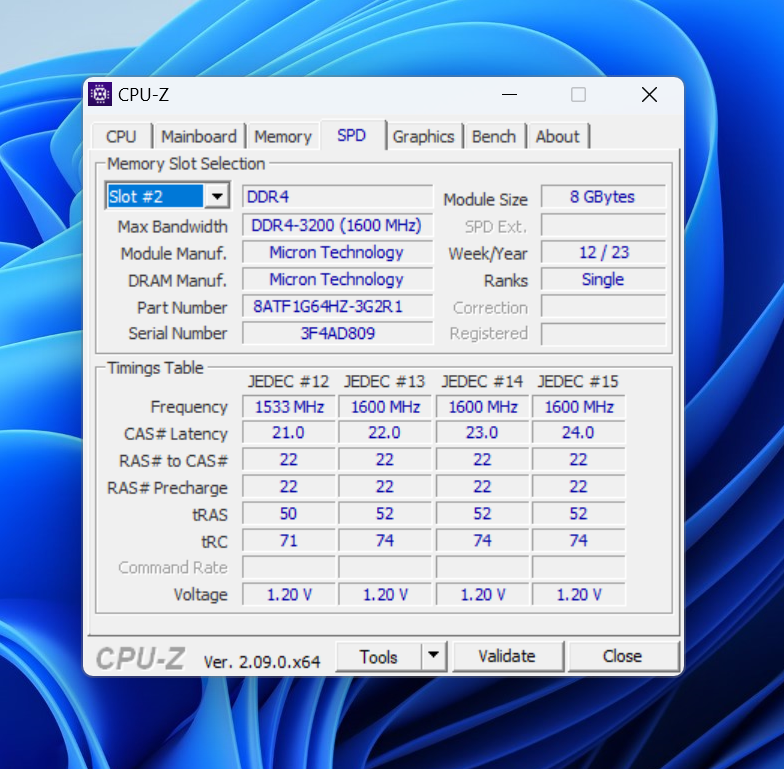Minimize the CPU-Z window
The image size is (784, 769).
(x=510, y=94)
